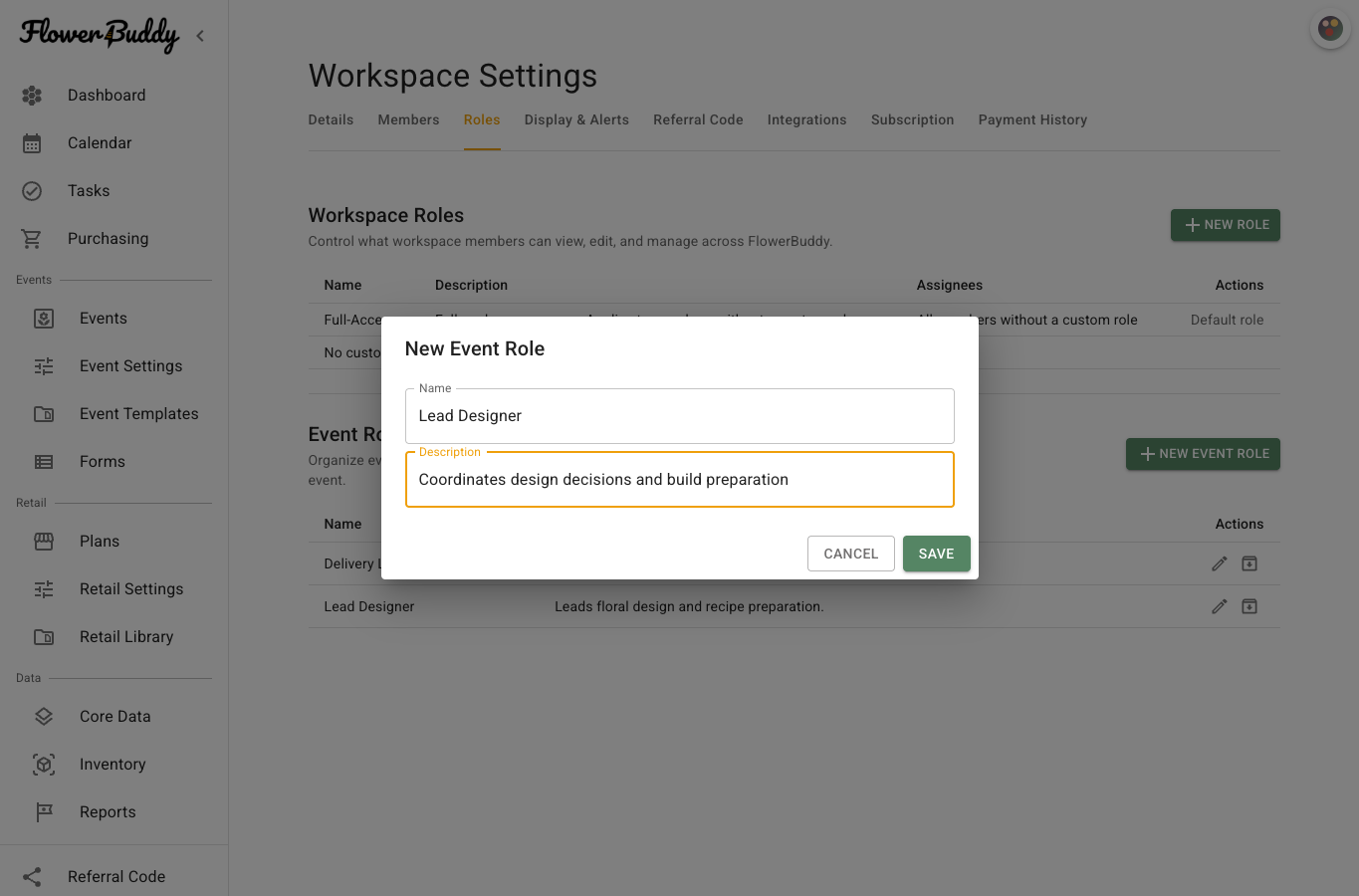This screenshot has height=896, width=1359.
Task: Click the Inventory cube icon
Action: pyautogui.click(x=44, y=765)
